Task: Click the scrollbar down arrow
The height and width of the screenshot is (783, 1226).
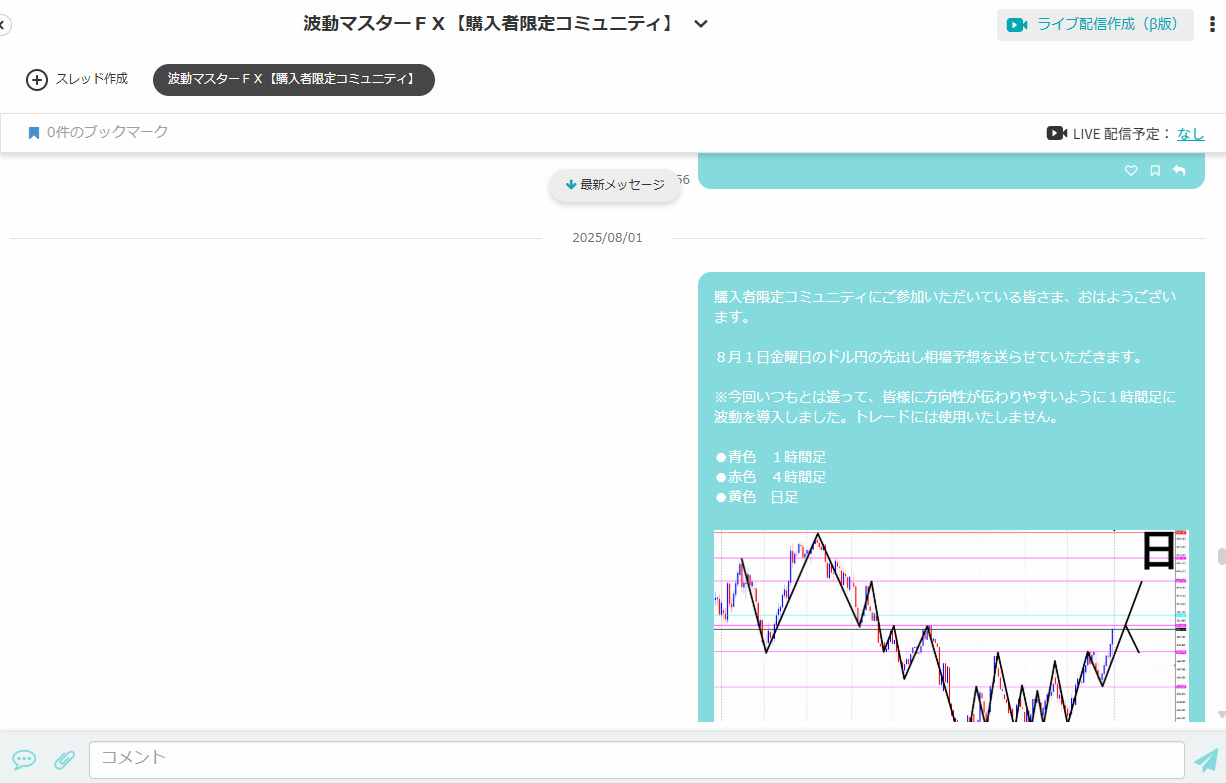Action: click(x=1221, y=715)
